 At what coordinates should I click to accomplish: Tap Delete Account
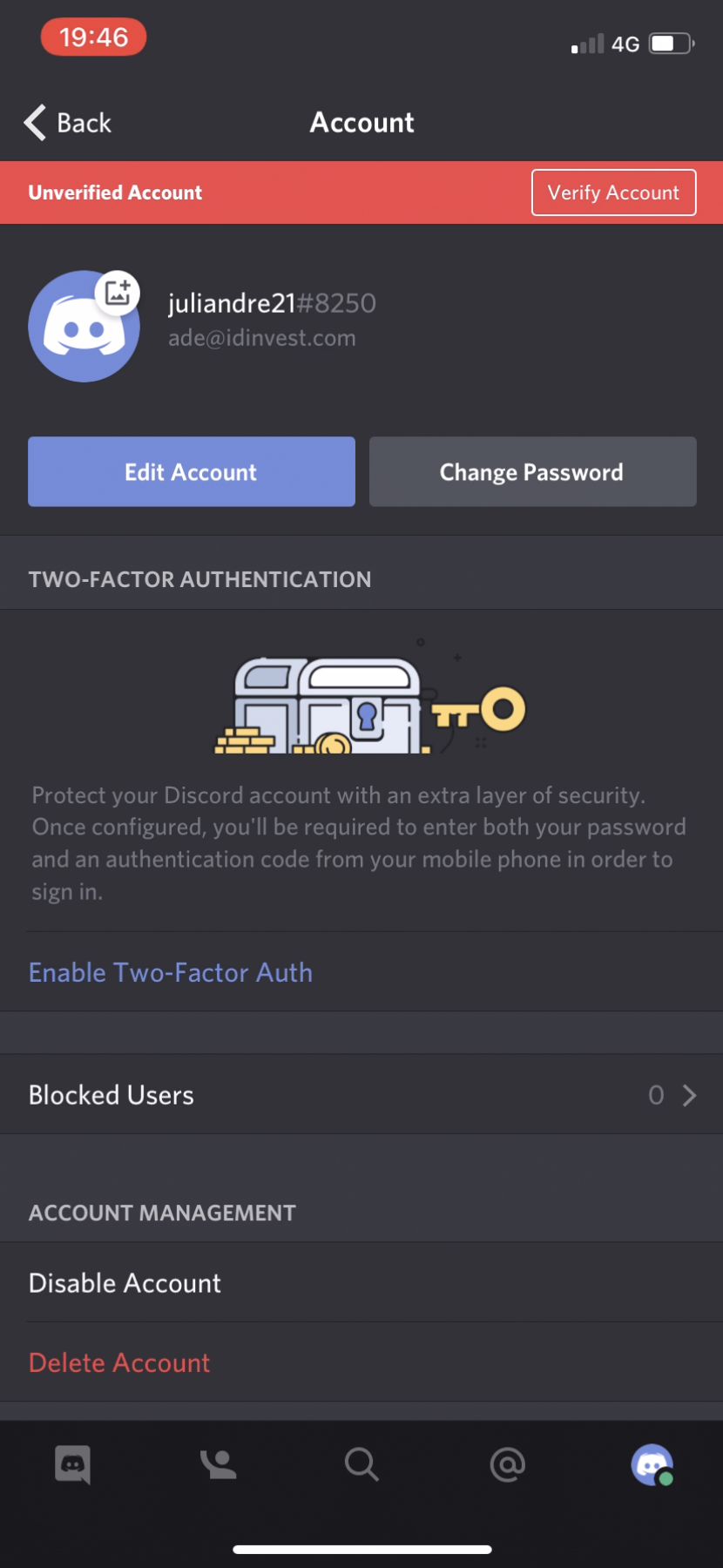click(119, 1362)
